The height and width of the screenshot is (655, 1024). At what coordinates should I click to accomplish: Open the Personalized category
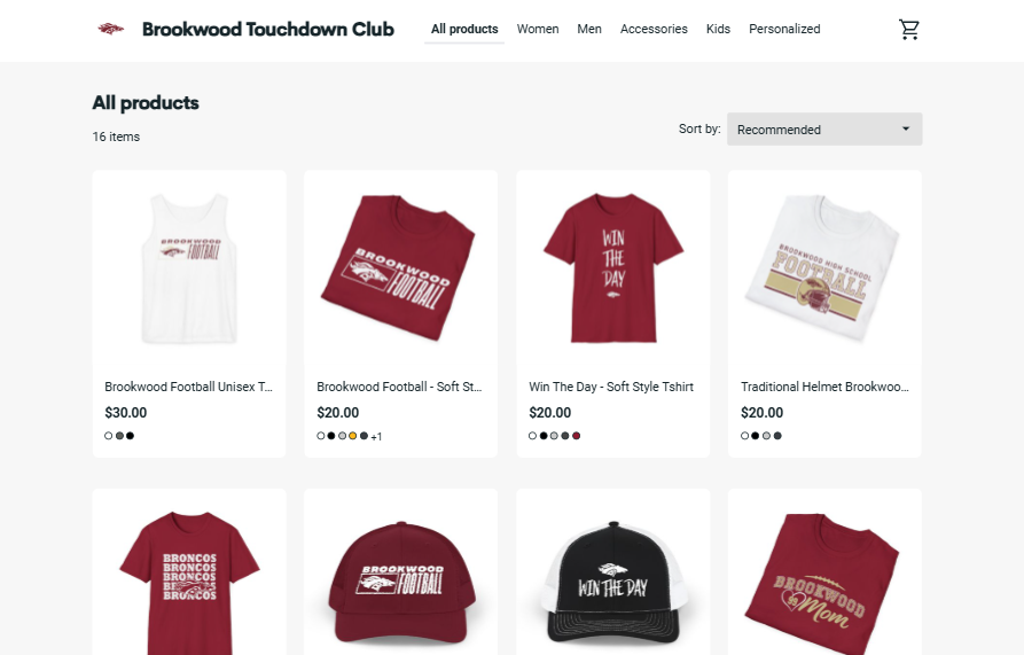click(x=784, y=29)
